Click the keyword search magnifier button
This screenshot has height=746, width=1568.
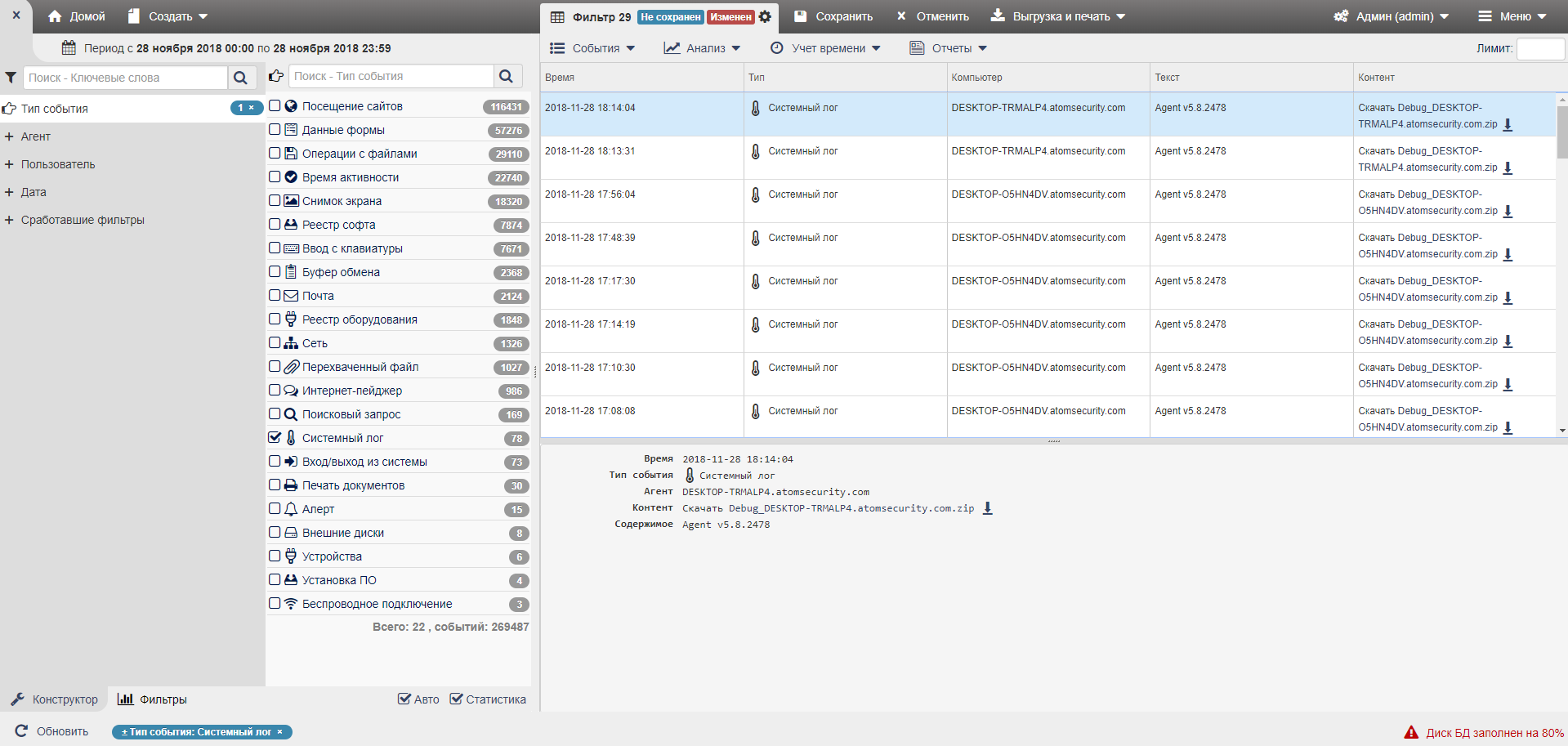240,78
